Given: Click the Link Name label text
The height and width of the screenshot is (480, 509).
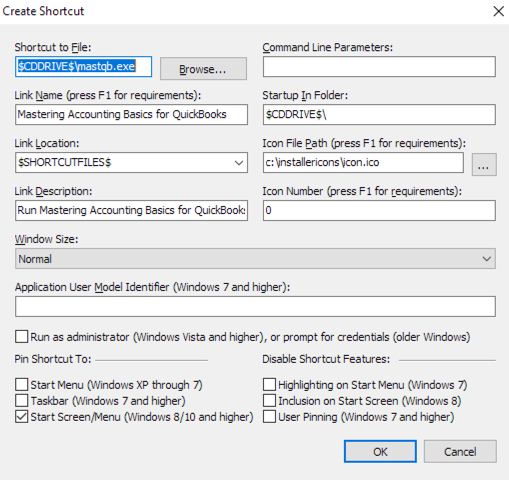Looking at the screenshot, I should coord(108,95).
